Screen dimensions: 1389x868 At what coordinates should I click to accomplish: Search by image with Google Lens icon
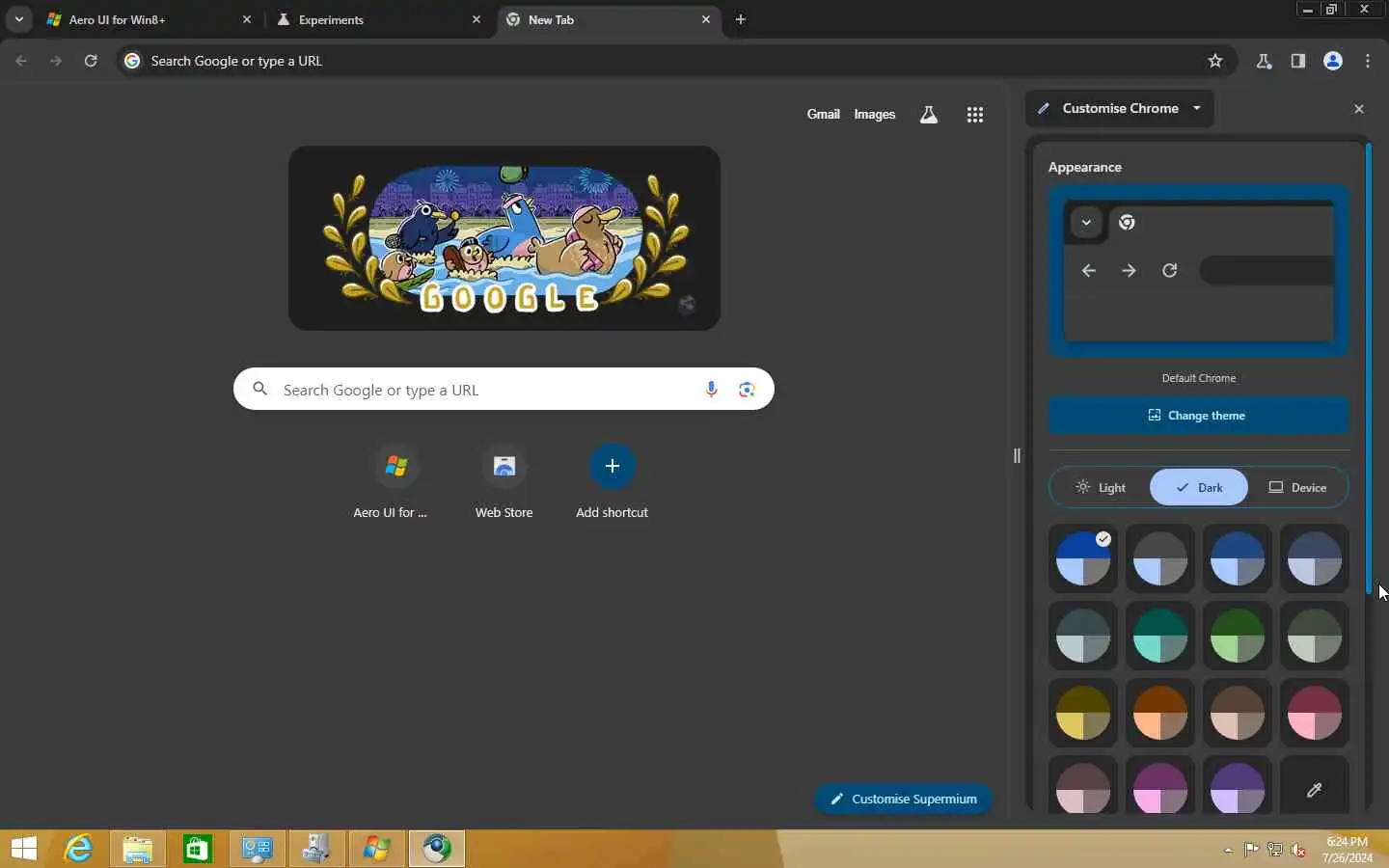click(x=747, y=390)
